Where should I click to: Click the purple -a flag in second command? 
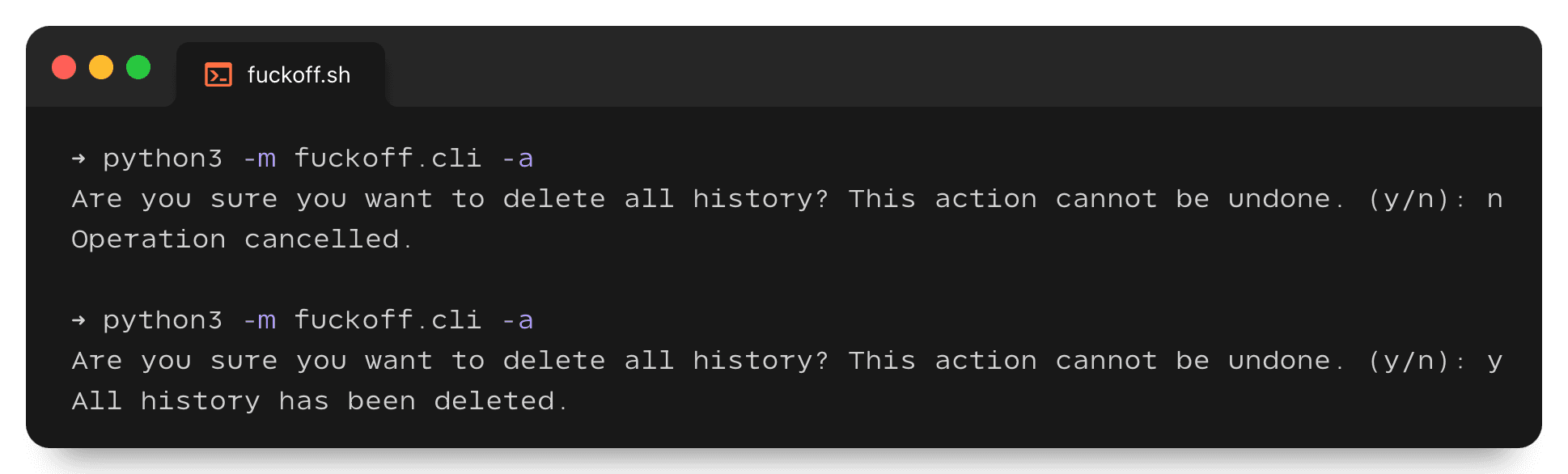[x=518, y=320]
